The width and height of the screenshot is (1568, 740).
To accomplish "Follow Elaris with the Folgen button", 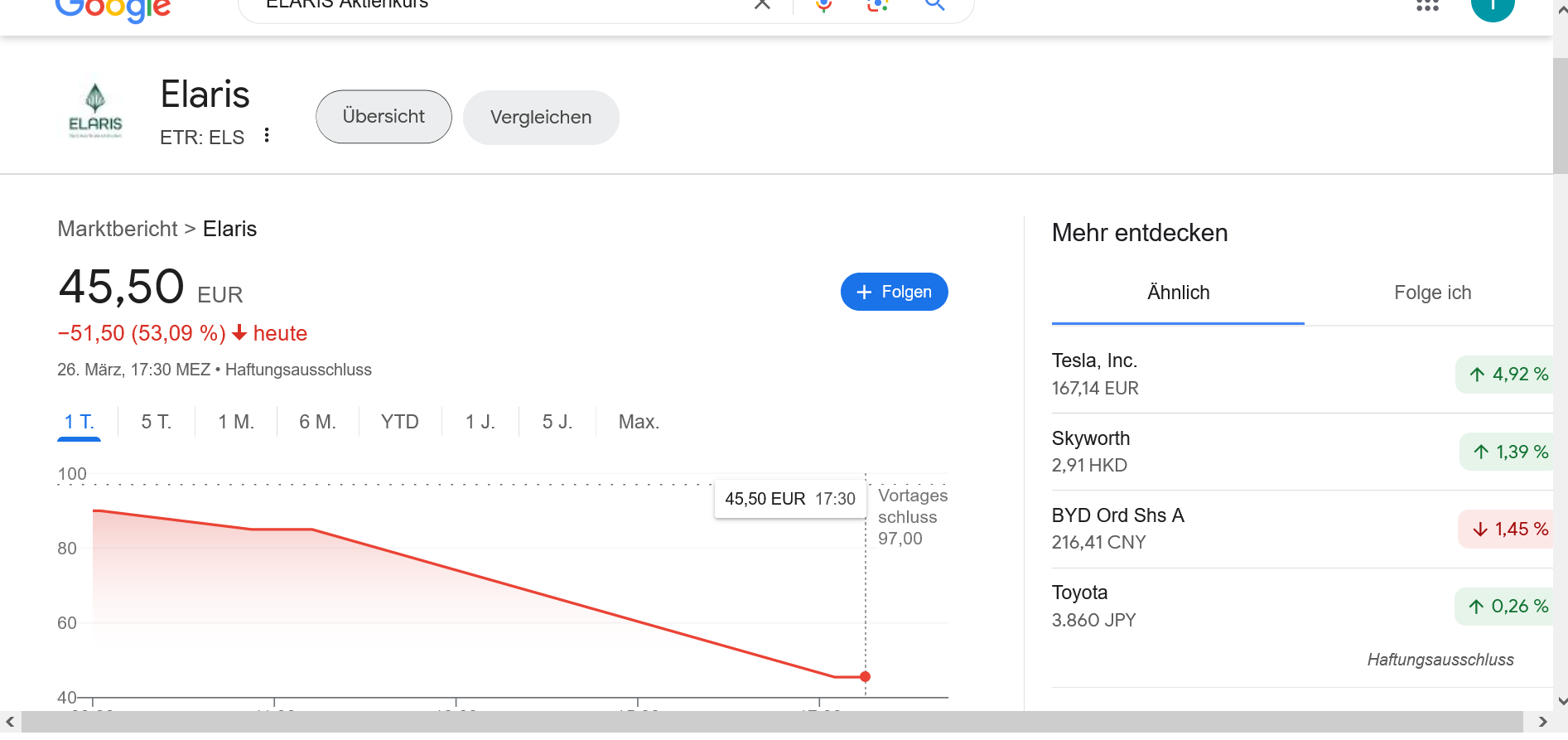I will (894, 292).
